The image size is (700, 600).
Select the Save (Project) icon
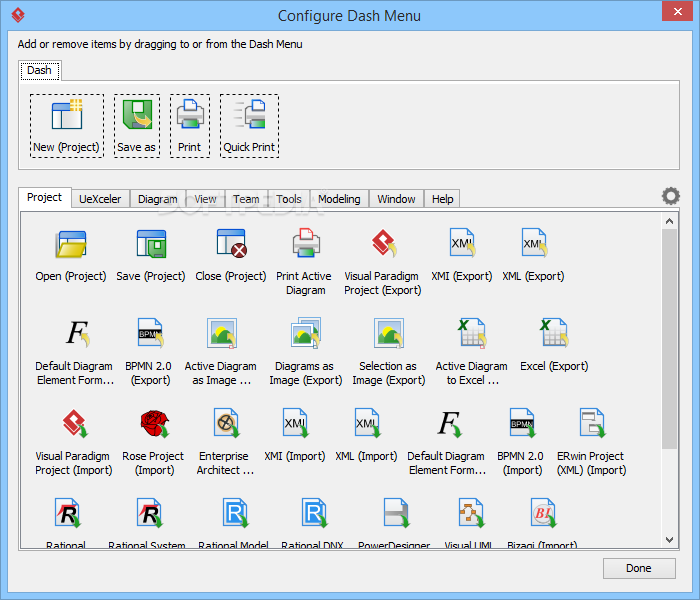[151, 244]
